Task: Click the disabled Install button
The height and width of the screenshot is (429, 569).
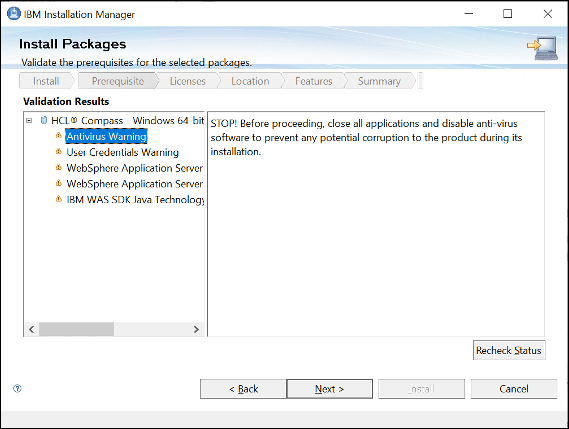Action: pos(421,389)
